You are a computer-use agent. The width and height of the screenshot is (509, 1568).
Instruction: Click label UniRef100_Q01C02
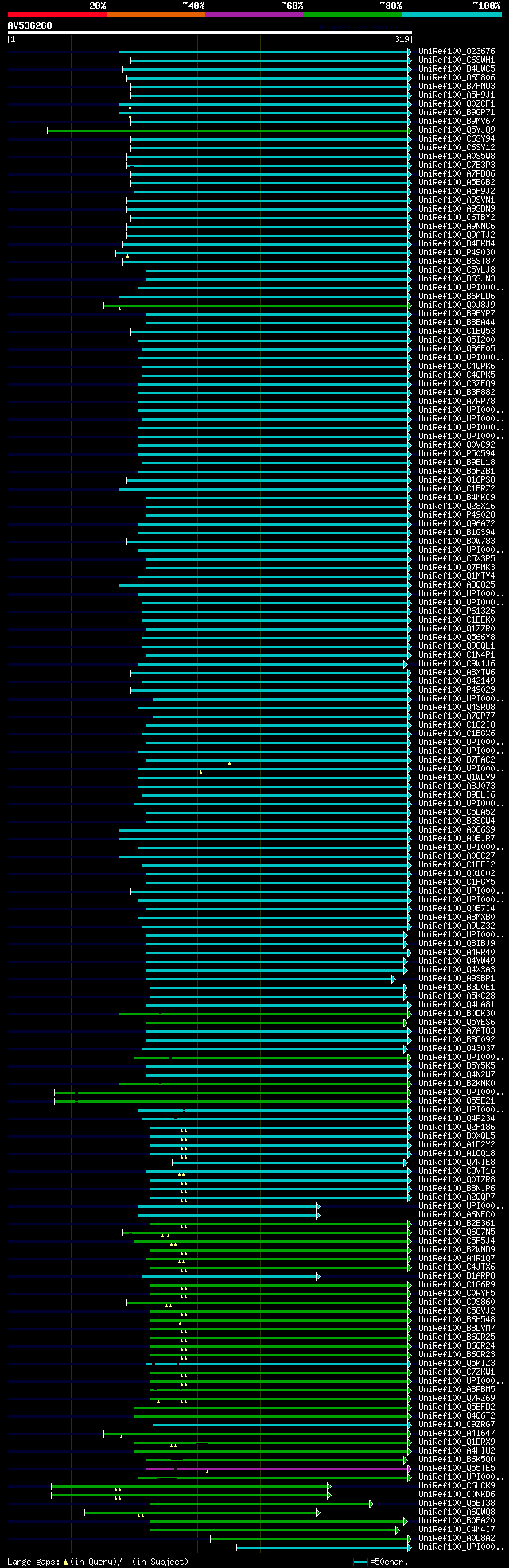click(x=457, y=874)
